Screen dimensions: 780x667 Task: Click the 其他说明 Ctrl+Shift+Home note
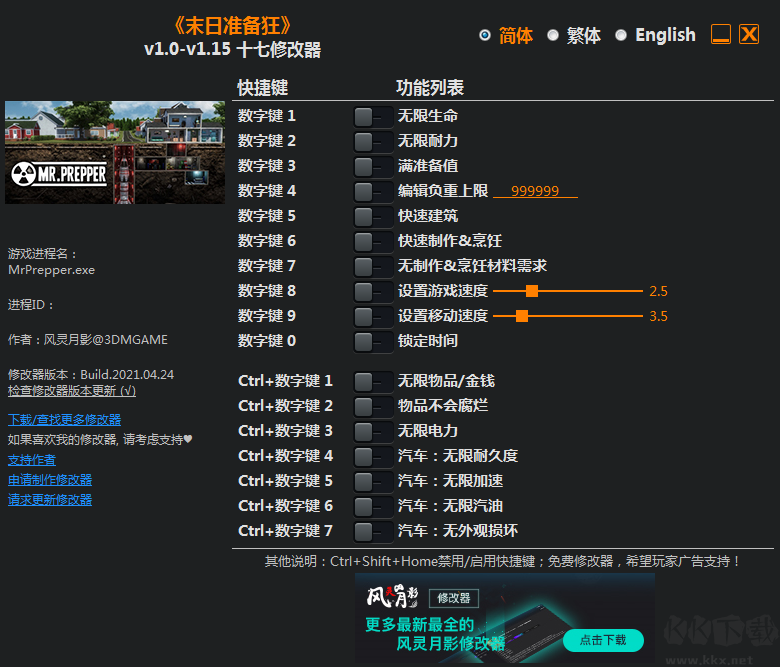[x=502, y=562]
